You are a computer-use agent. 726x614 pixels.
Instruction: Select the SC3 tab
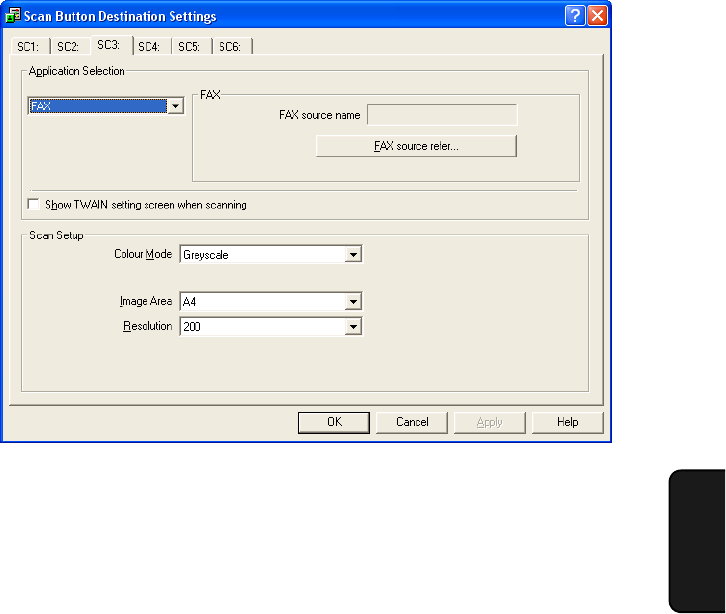coord(109,46)
